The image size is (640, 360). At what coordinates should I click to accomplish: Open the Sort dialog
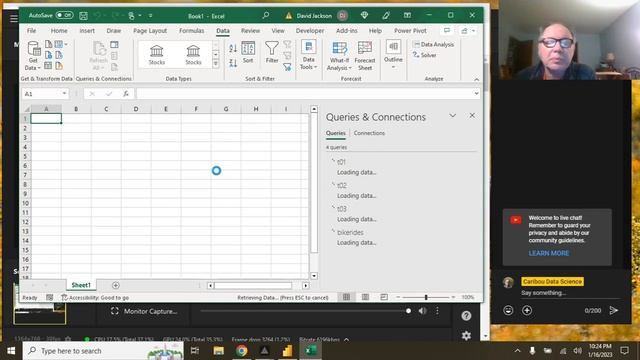(x=248, y=52)
